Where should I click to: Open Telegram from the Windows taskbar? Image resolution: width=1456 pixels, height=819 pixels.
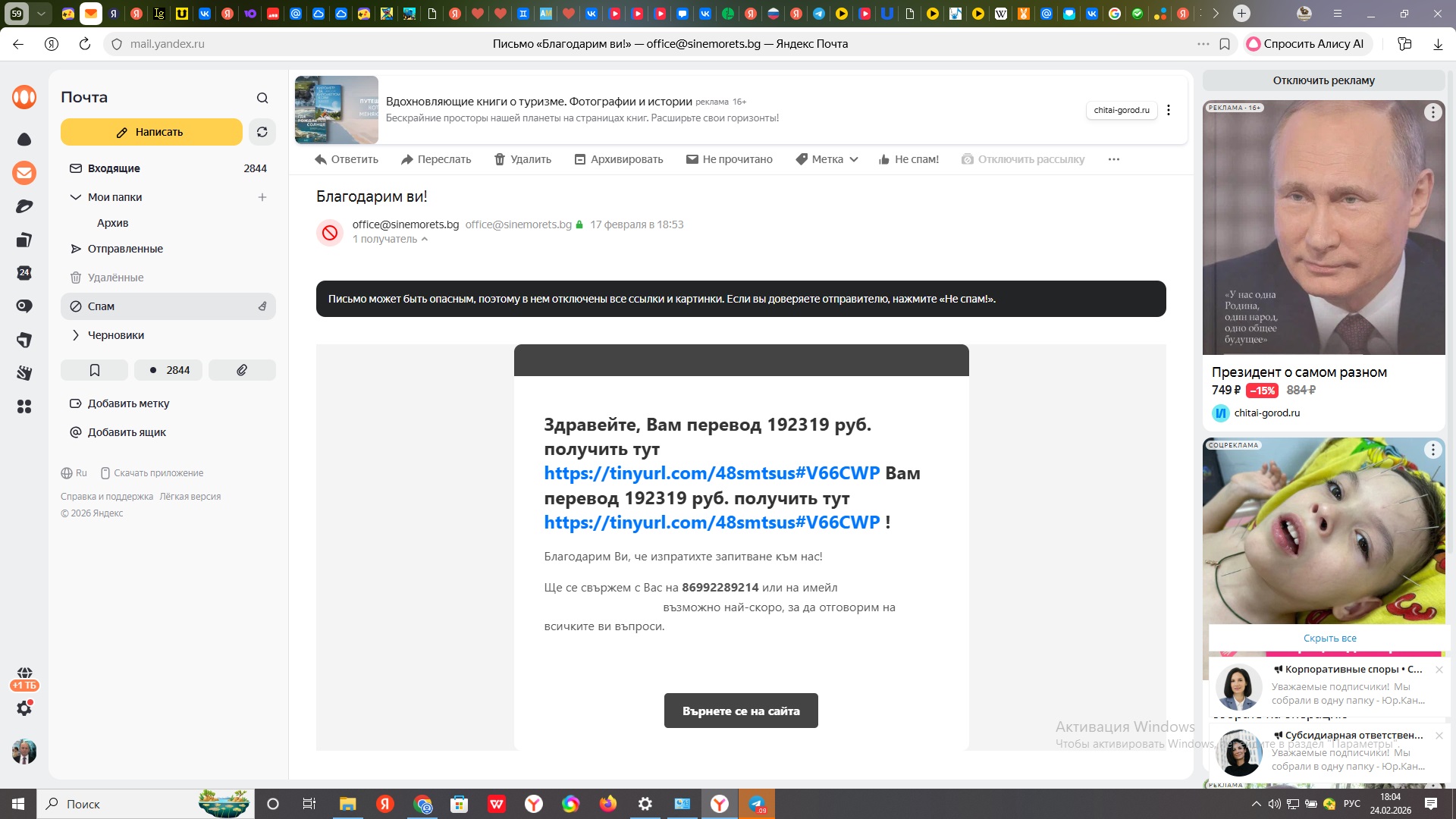coord(757,804)
